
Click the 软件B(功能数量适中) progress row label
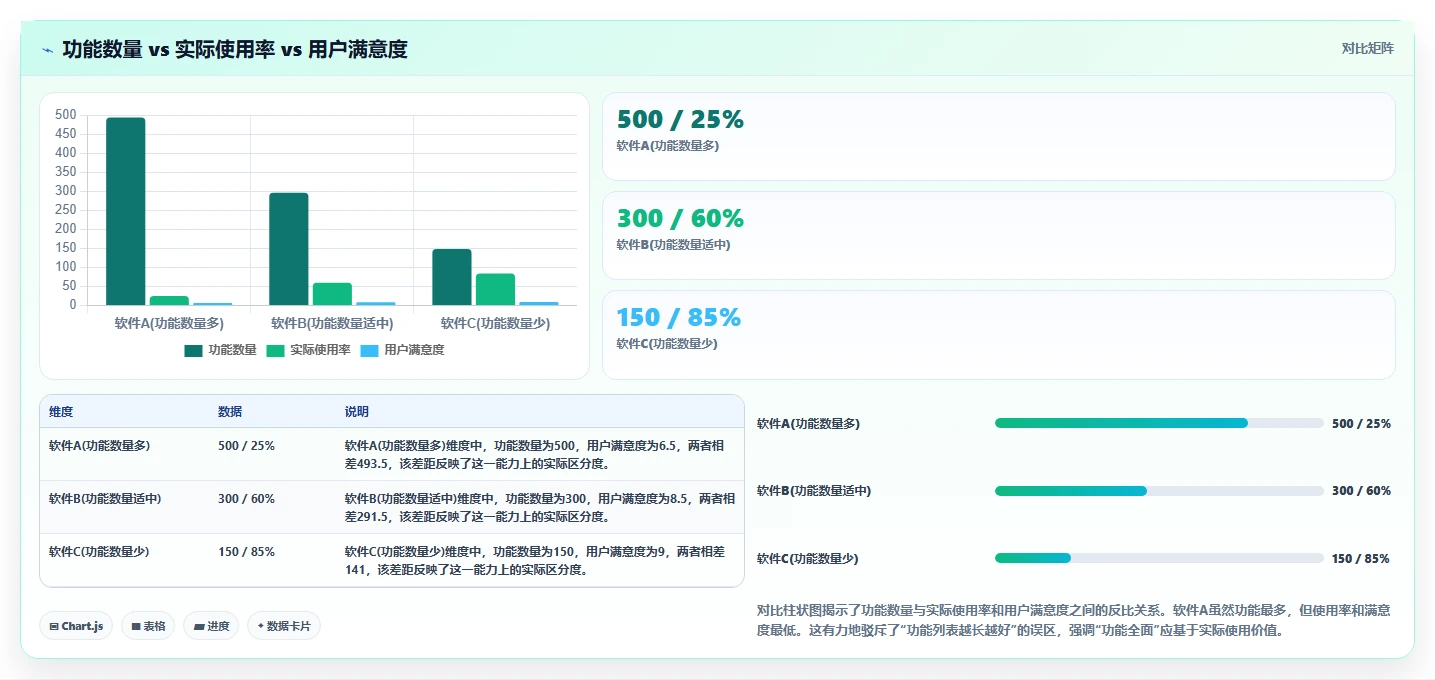[x=814, y=491]
